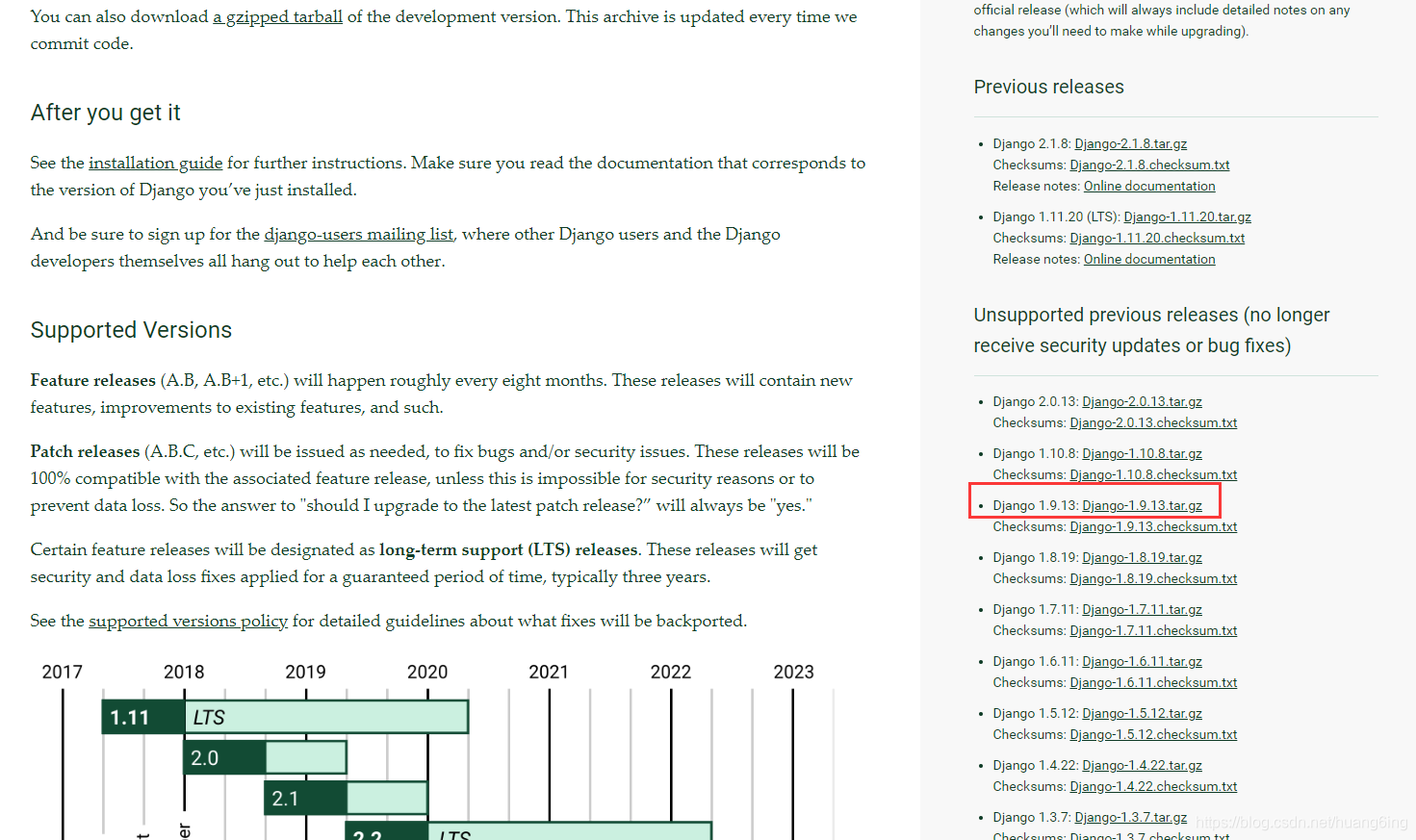
Task: Open Django-1.10.8.checksum.txt
Action: tap(1153, 475)
